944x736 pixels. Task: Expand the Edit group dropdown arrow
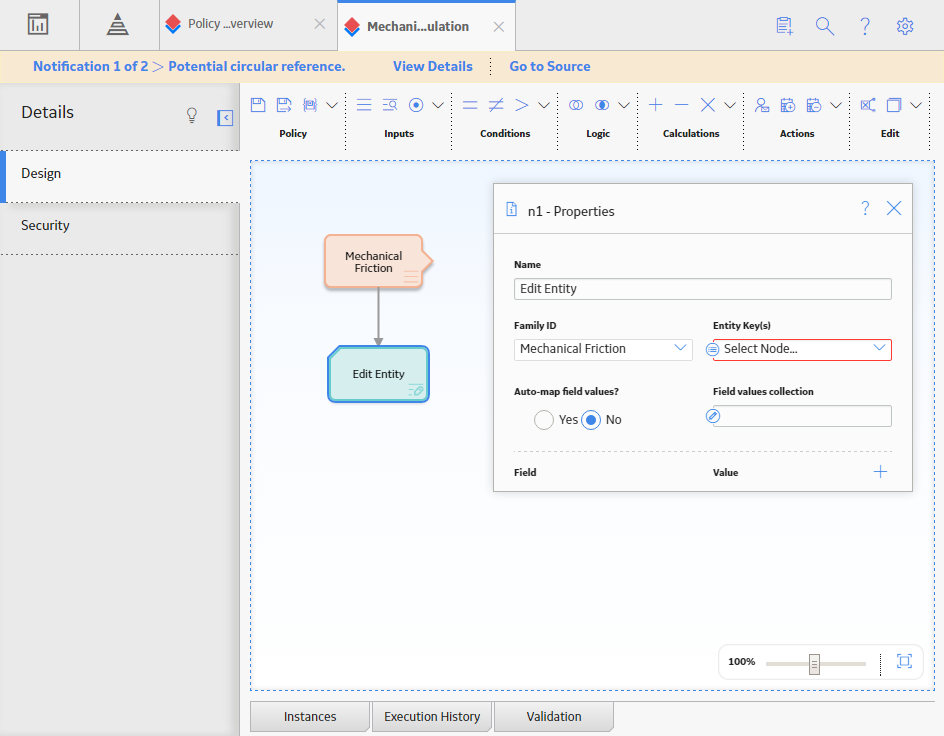coord(916,105)
